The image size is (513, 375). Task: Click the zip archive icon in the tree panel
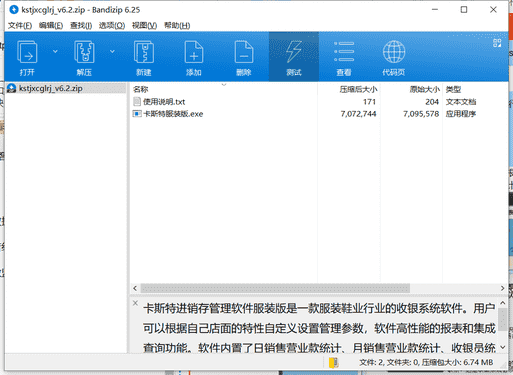pos(12,88)
